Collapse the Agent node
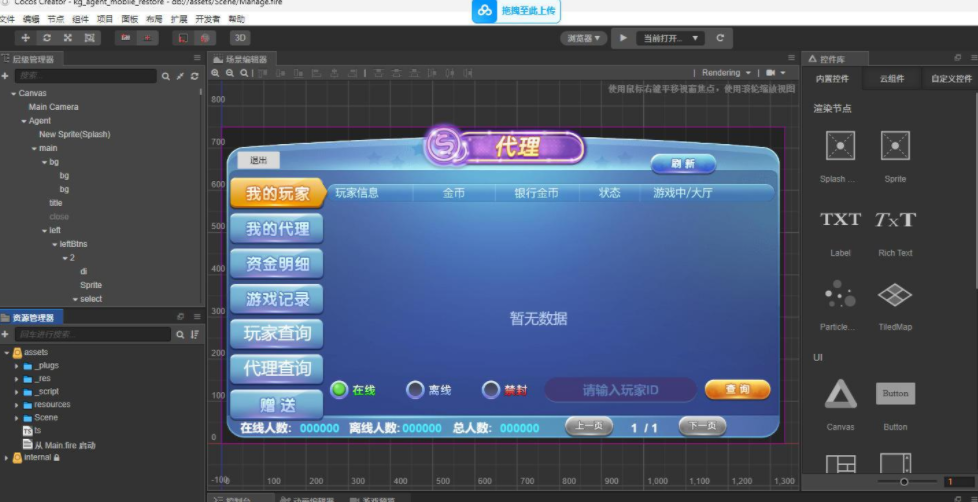Image resolution: width=978 pixels, height=502 pixels. pos(24,121)
